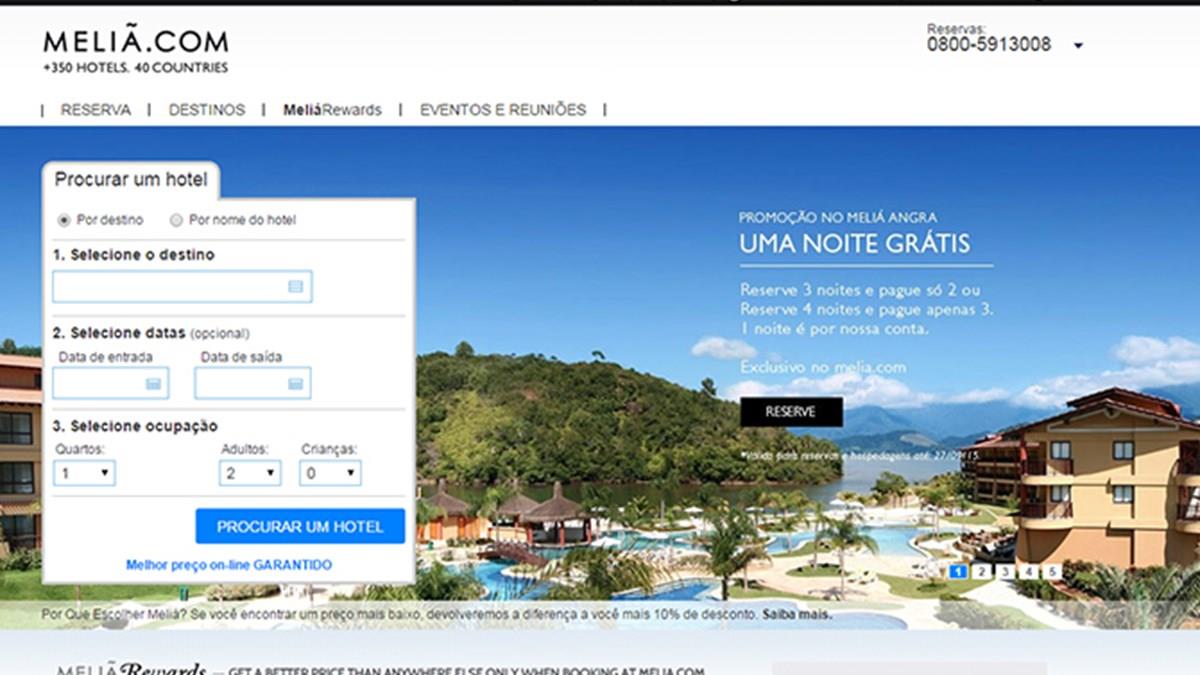The width and height of the screenshot is (1200, 675).
Task: Open the Crianças dropdown
Action: (x=330, y=473)
